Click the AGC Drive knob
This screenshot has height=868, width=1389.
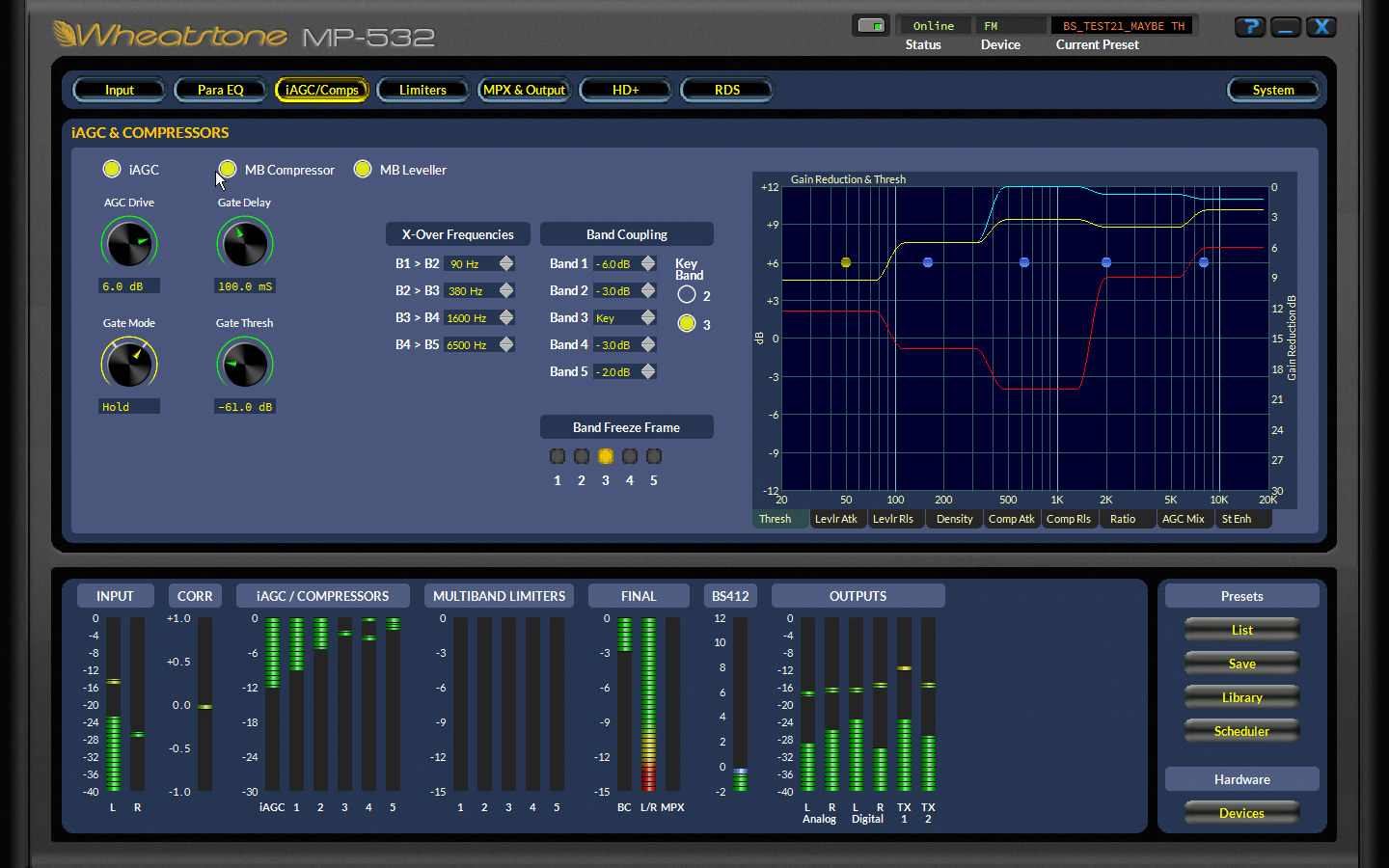point(129,243)
